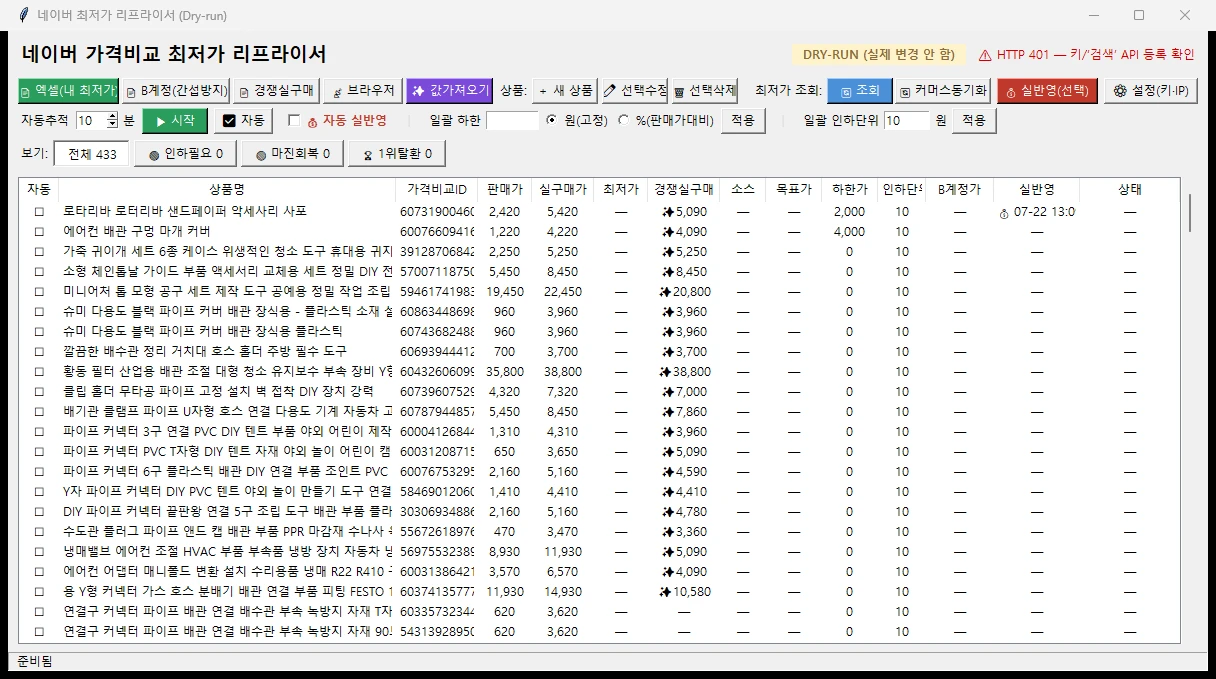1216x679 pixels.
Task: Click the red 실반영(선택) button
Action: point(1047,90)
